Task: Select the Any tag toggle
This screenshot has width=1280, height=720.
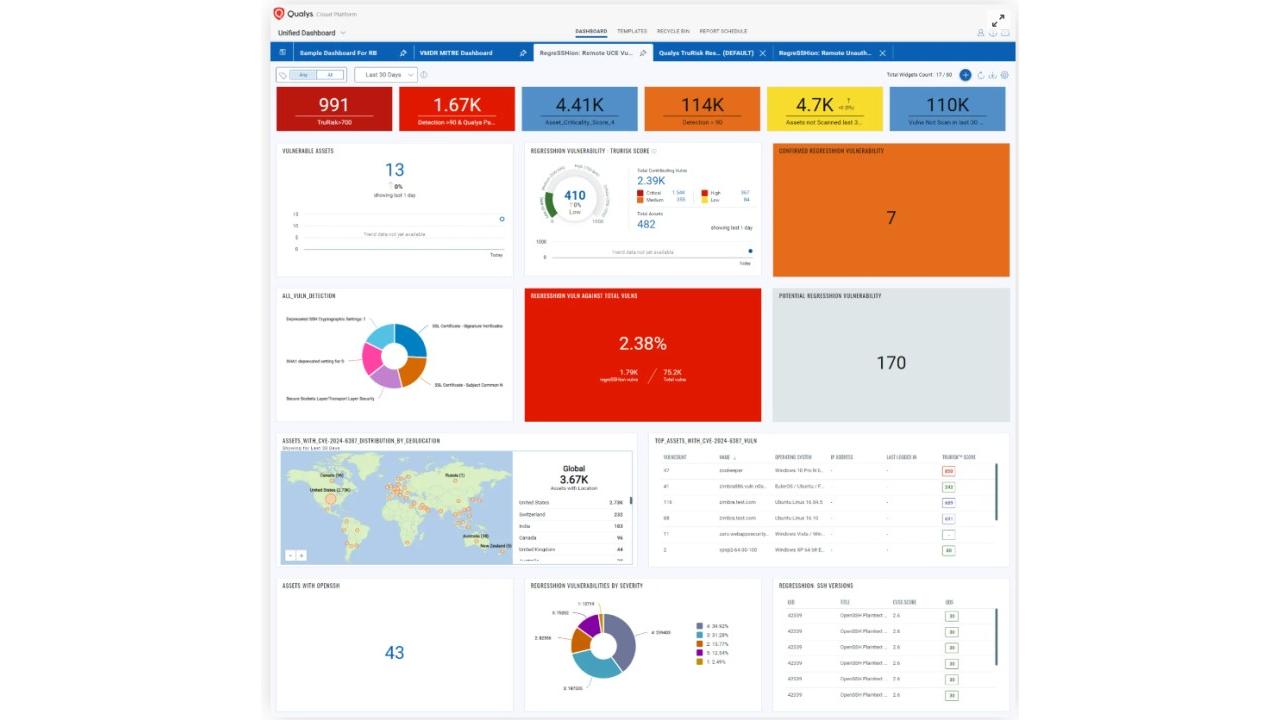Action: click(303, 75)
